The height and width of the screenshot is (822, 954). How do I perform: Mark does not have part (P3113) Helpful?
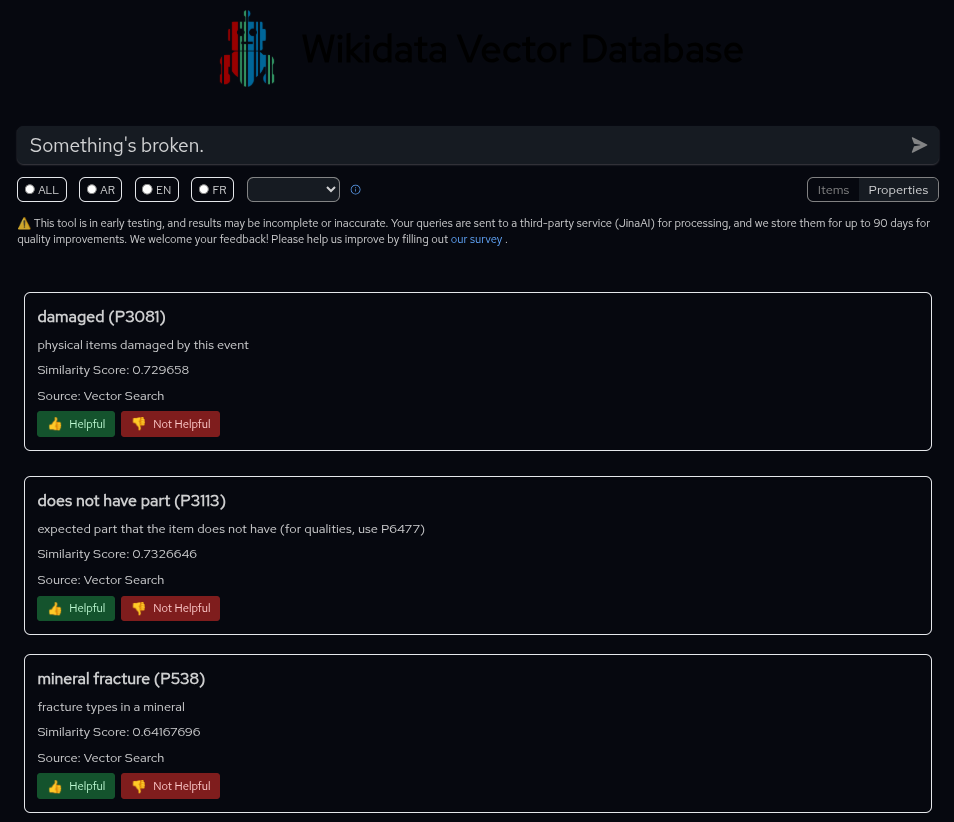76,608
